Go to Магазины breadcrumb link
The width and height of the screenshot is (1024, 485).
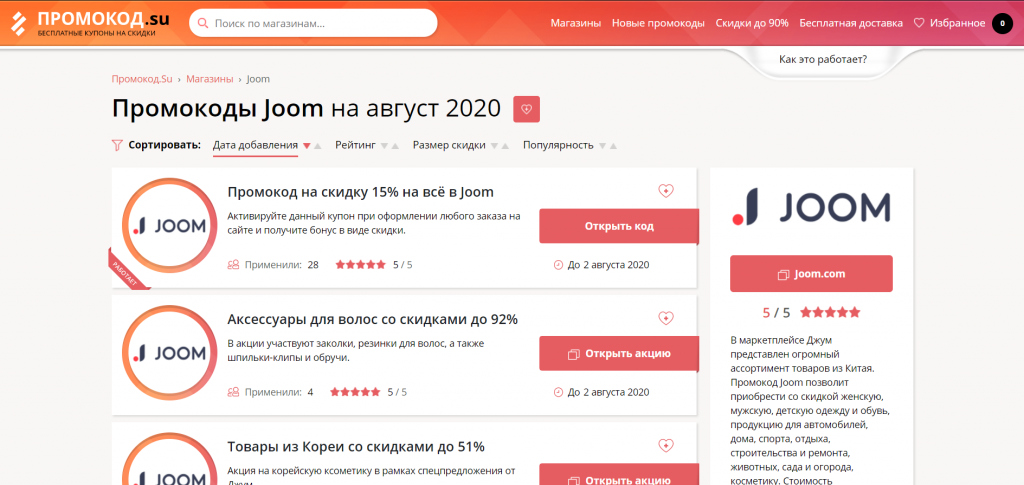click(210, 79)
